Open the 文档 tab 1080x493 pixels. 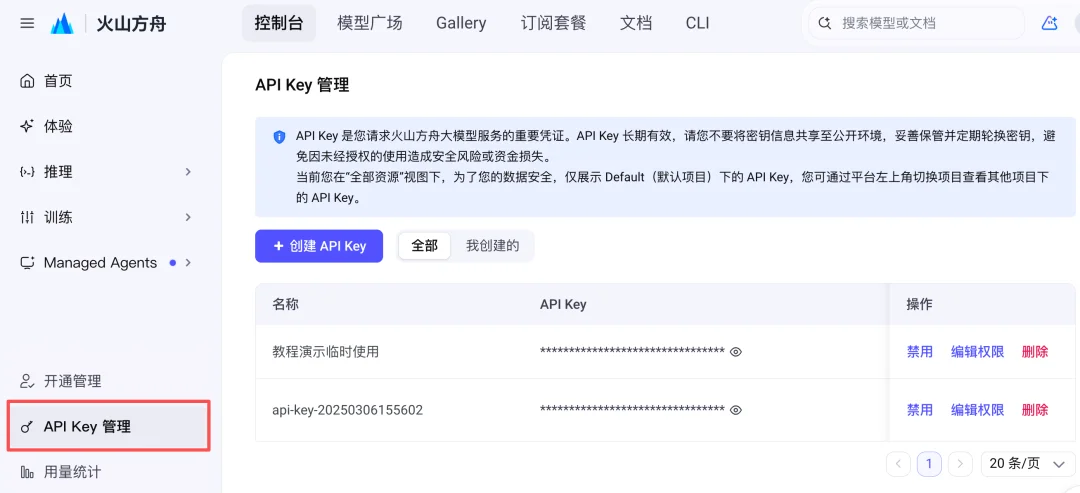[636, 23]
